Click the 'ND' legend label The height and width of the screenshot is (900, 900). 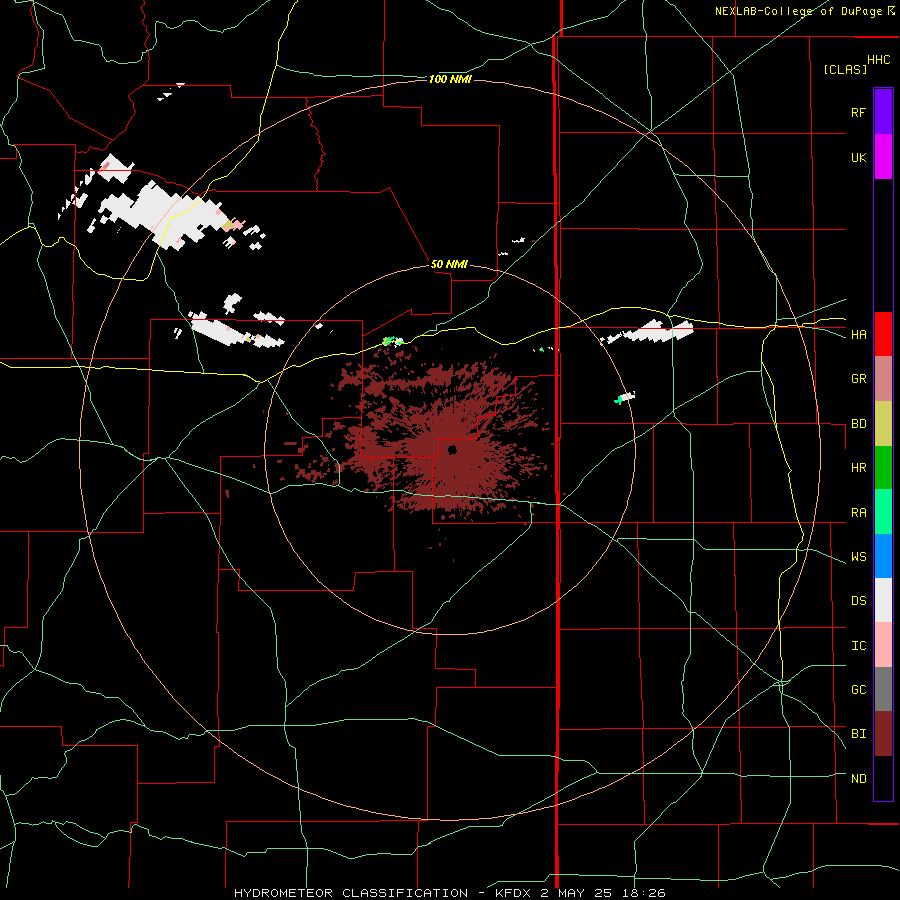coord(858,779)
